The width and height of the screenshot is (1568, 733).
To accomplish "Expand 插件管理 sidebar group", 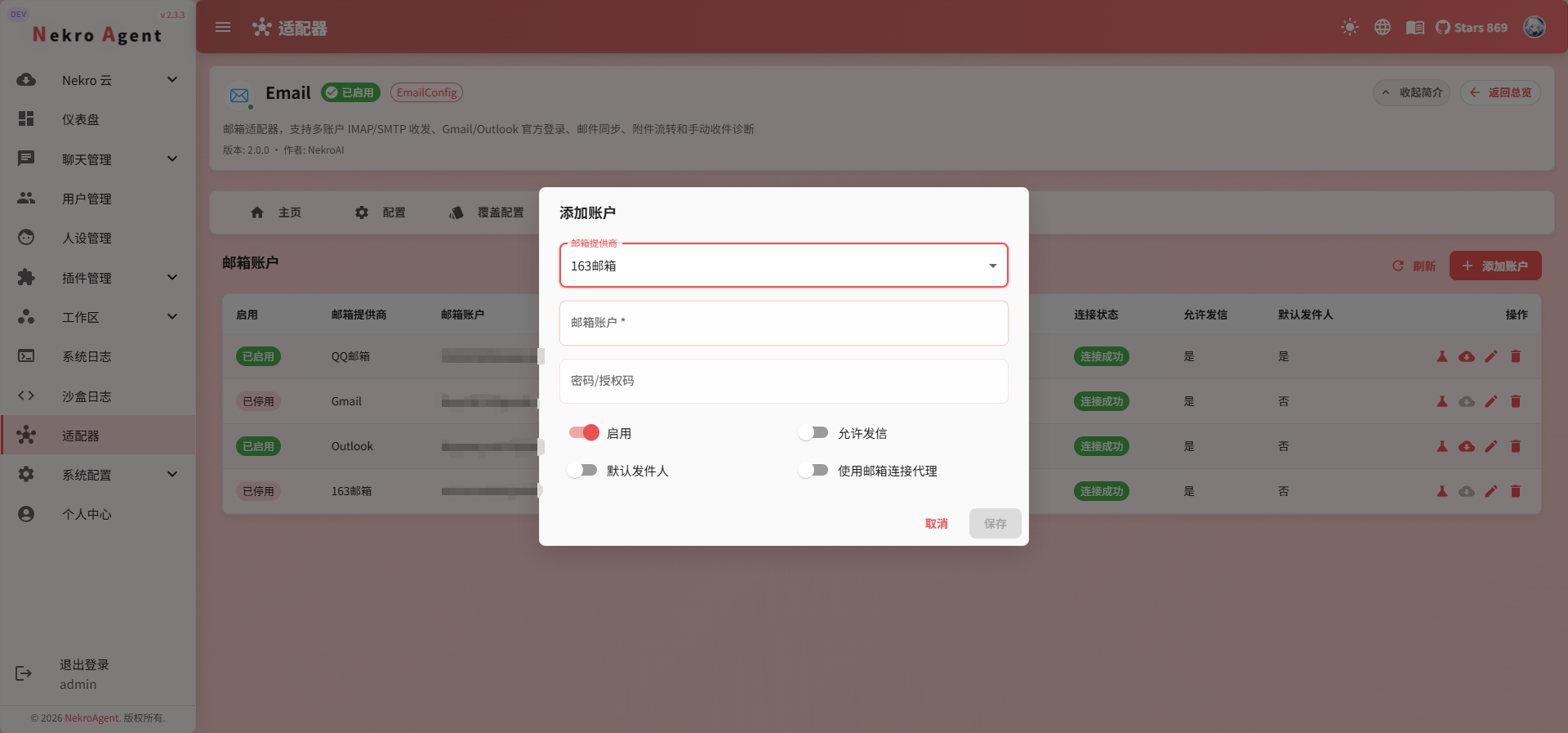I will (x=98, y=278).
